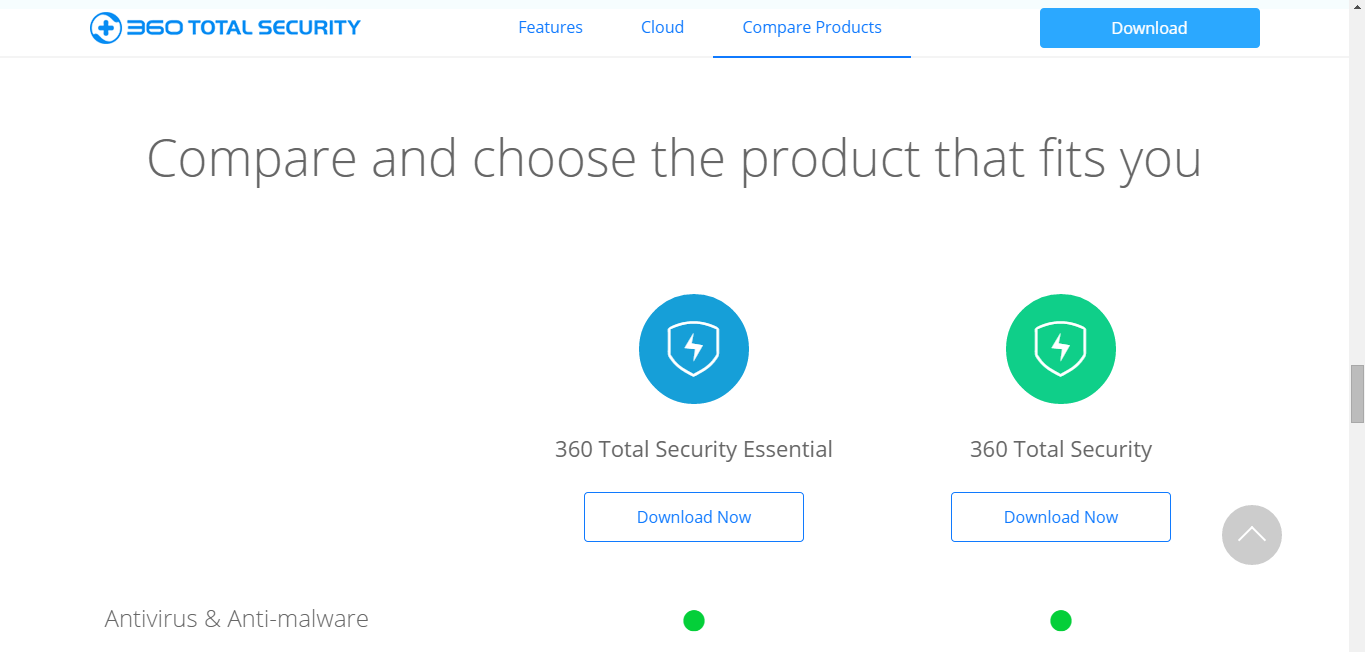Click the vertical scrollbar thumb
This screenshot has width=1365, height=652.
(1357, 394)
